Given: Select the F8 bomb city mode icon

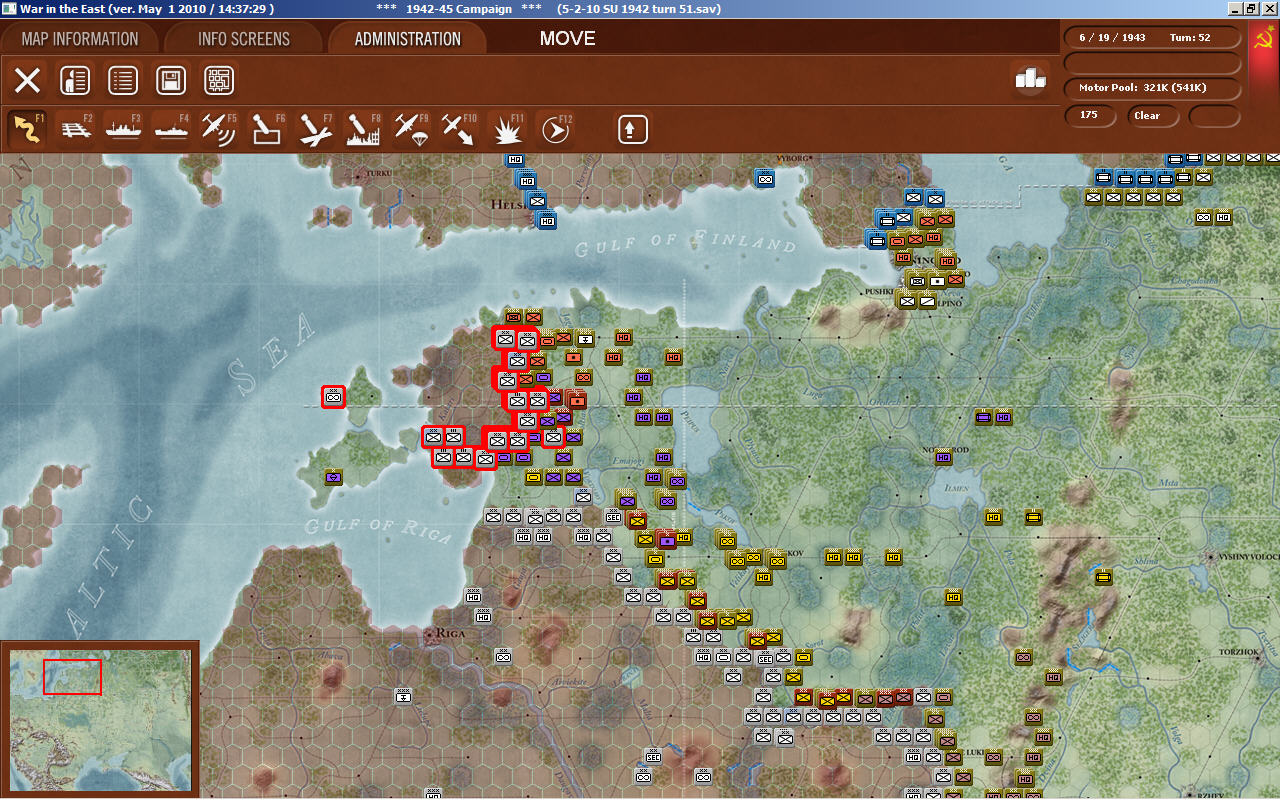Looking at the screenshot, I should coord(363,129).
